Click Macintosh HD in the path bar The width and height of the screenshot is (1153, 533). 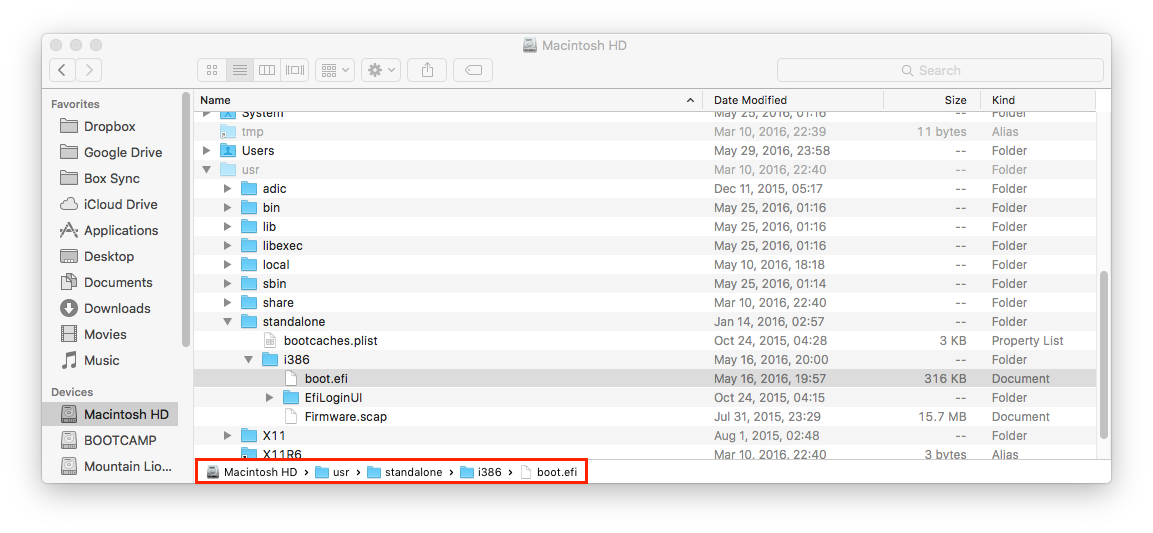click(251, 473)
